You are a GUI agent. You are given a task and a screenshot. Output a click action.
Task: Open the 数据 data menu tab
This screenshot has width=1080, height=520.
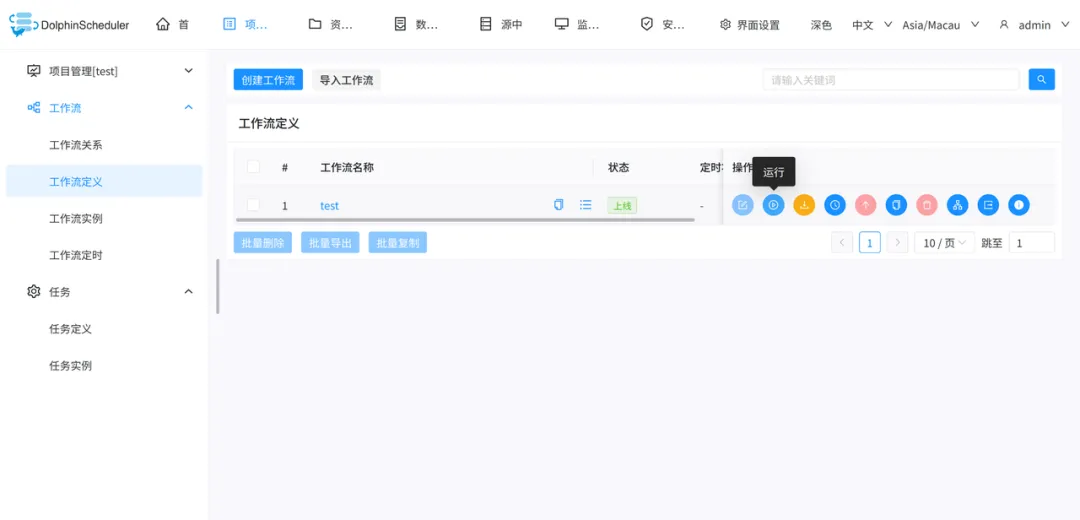pyautogui.click(x=416, y=25)
